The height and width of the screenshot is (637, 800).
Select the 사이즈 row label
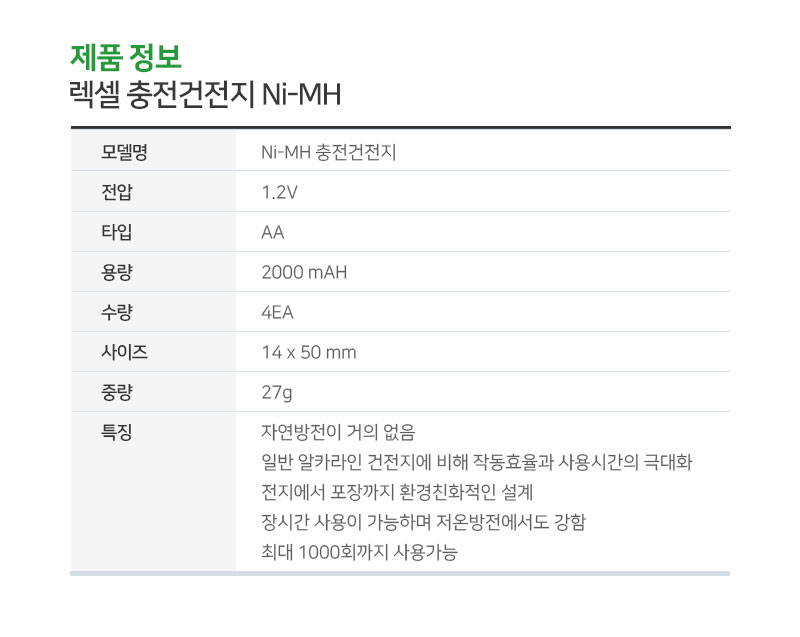(x=124, y=352)
